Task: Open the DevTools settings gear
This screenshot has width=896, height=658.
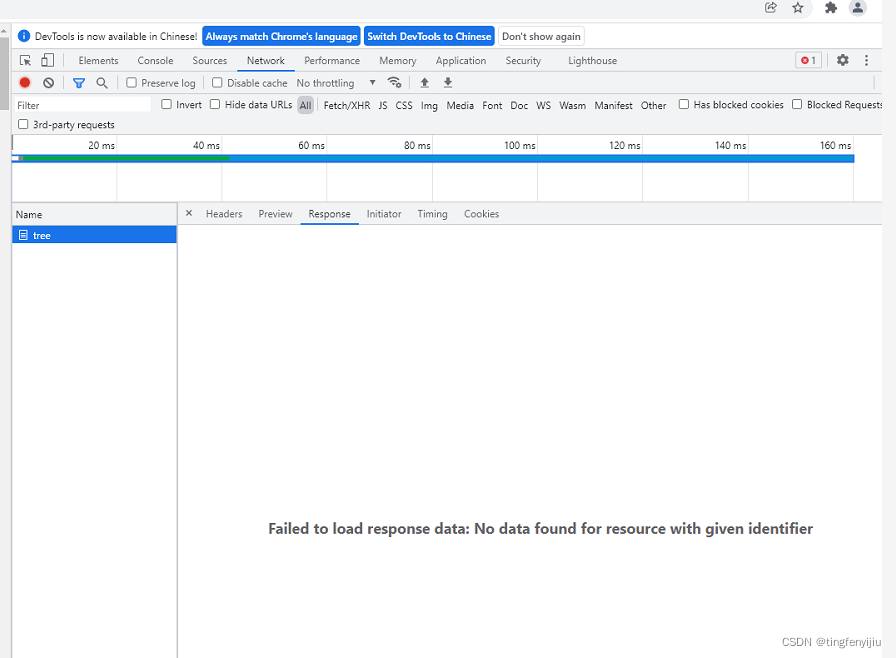Action: click(x=841, y=60)
